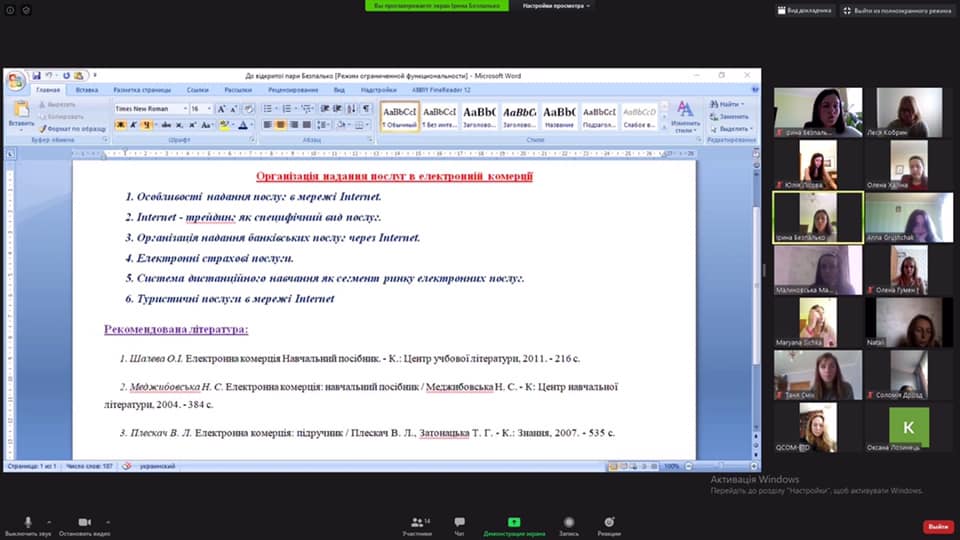960x540 pixels.
Task: Click the Replace (Заменить) button
Action: [x=729, y=116]
